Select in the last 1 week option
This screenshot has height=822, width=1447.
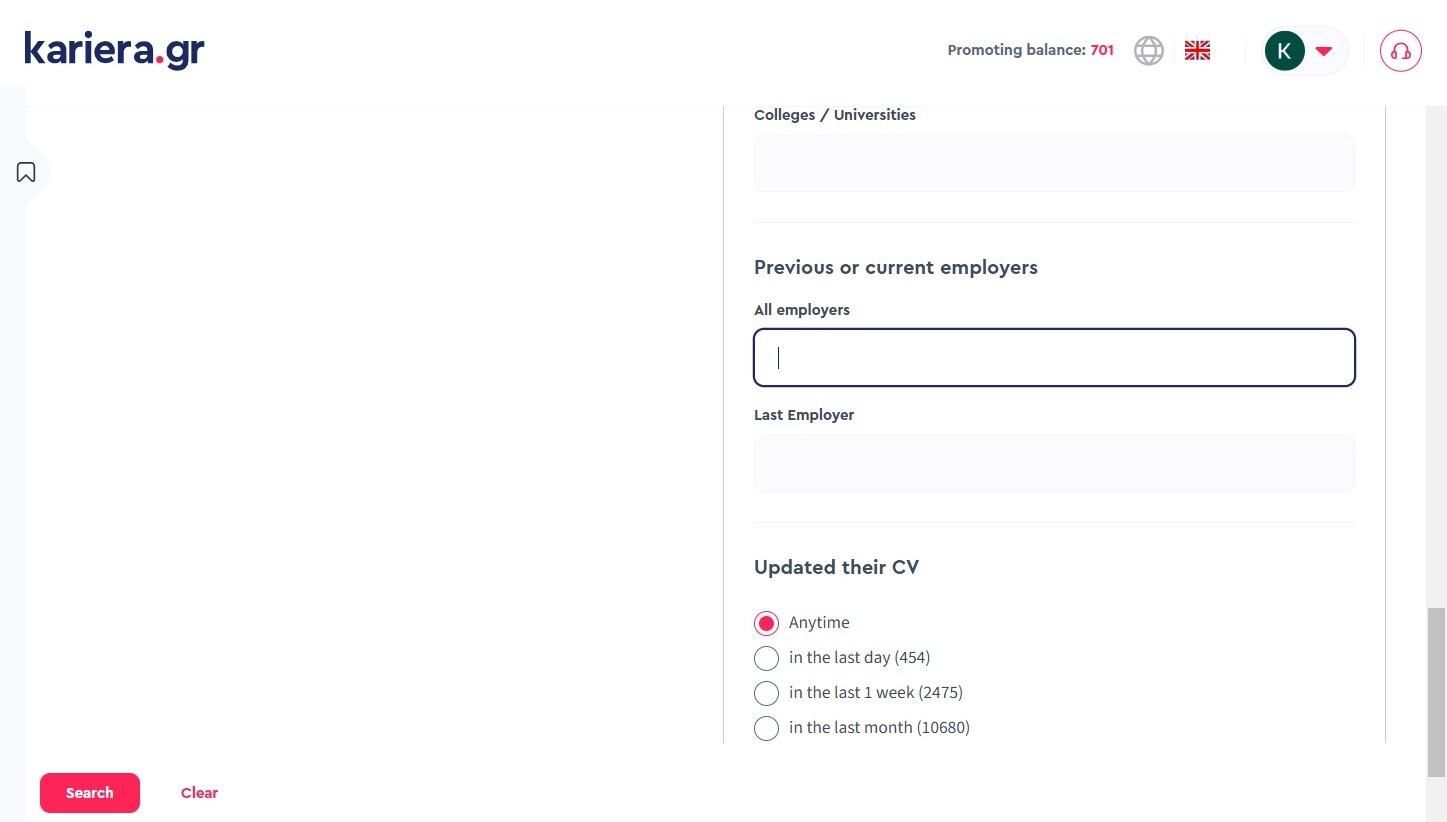(x=766, y=693)
